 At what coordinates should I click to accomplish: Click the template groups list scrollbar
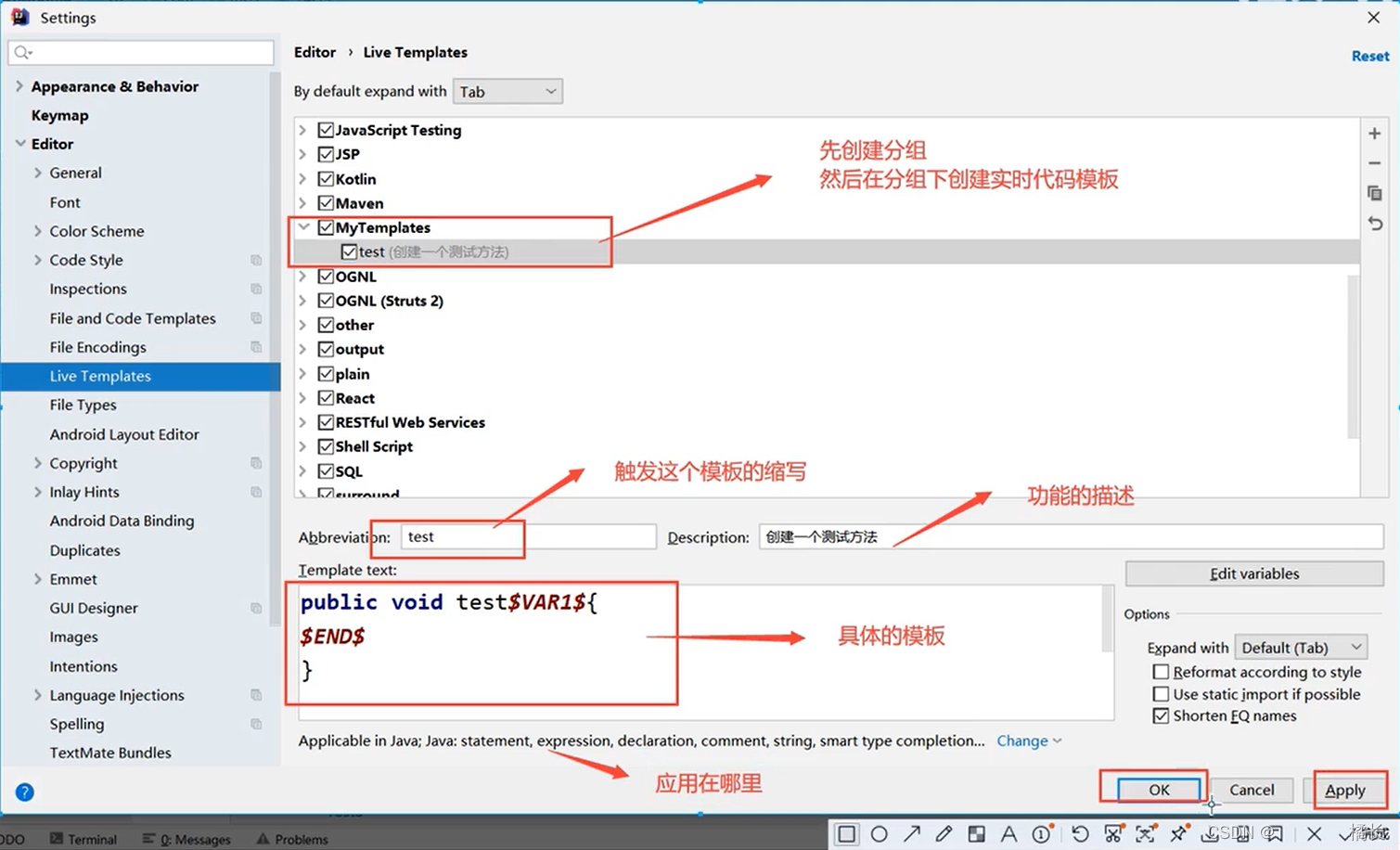pyautogui.click(x=1353, y=356)
